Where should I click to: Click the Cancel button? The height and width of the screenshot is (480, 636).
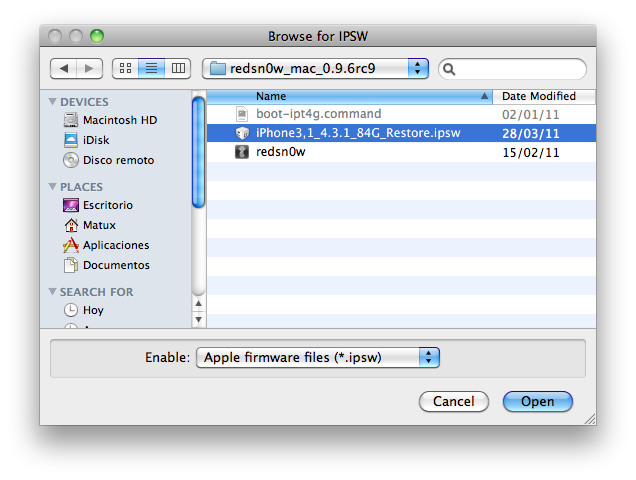[453, 401]
